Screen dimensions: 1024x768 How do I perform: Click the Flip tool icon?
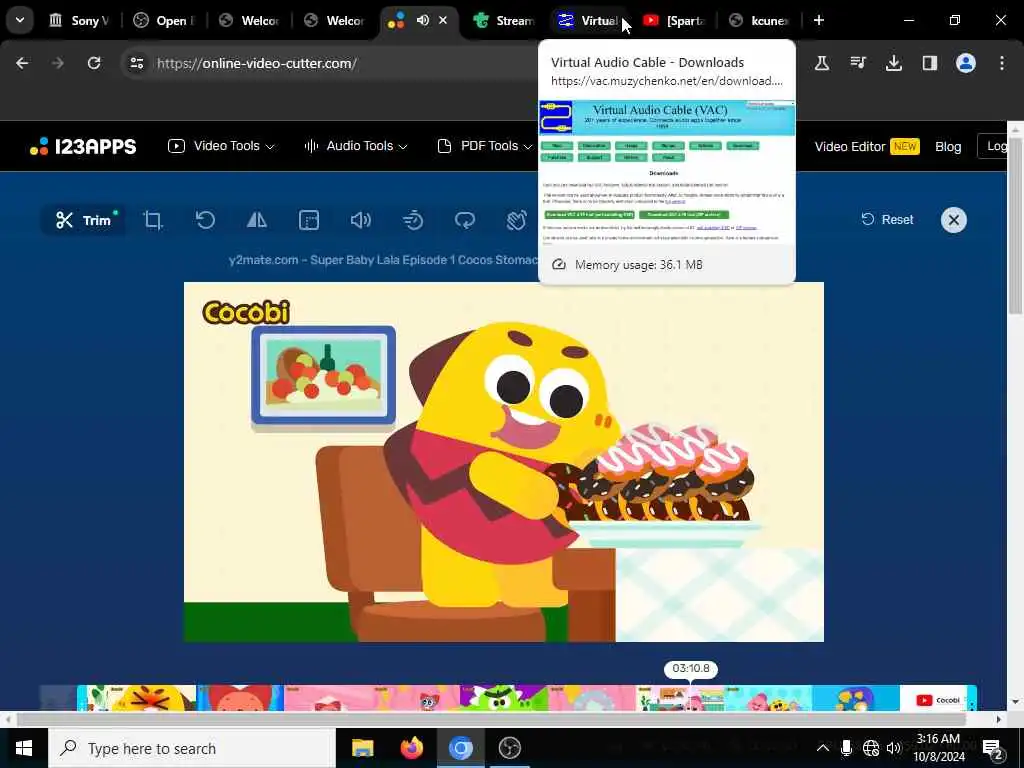pyautogui.click(x=257, y=220)
